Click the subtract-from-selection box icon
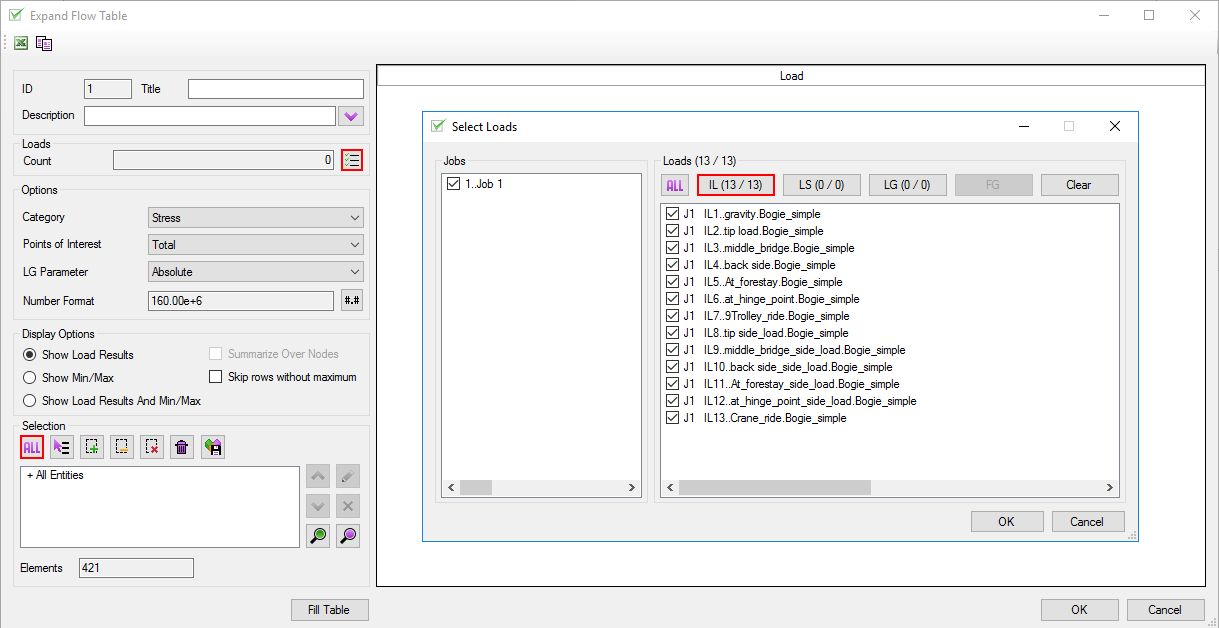The height and width of the screenshot is (628, 1219). point(122,448)
